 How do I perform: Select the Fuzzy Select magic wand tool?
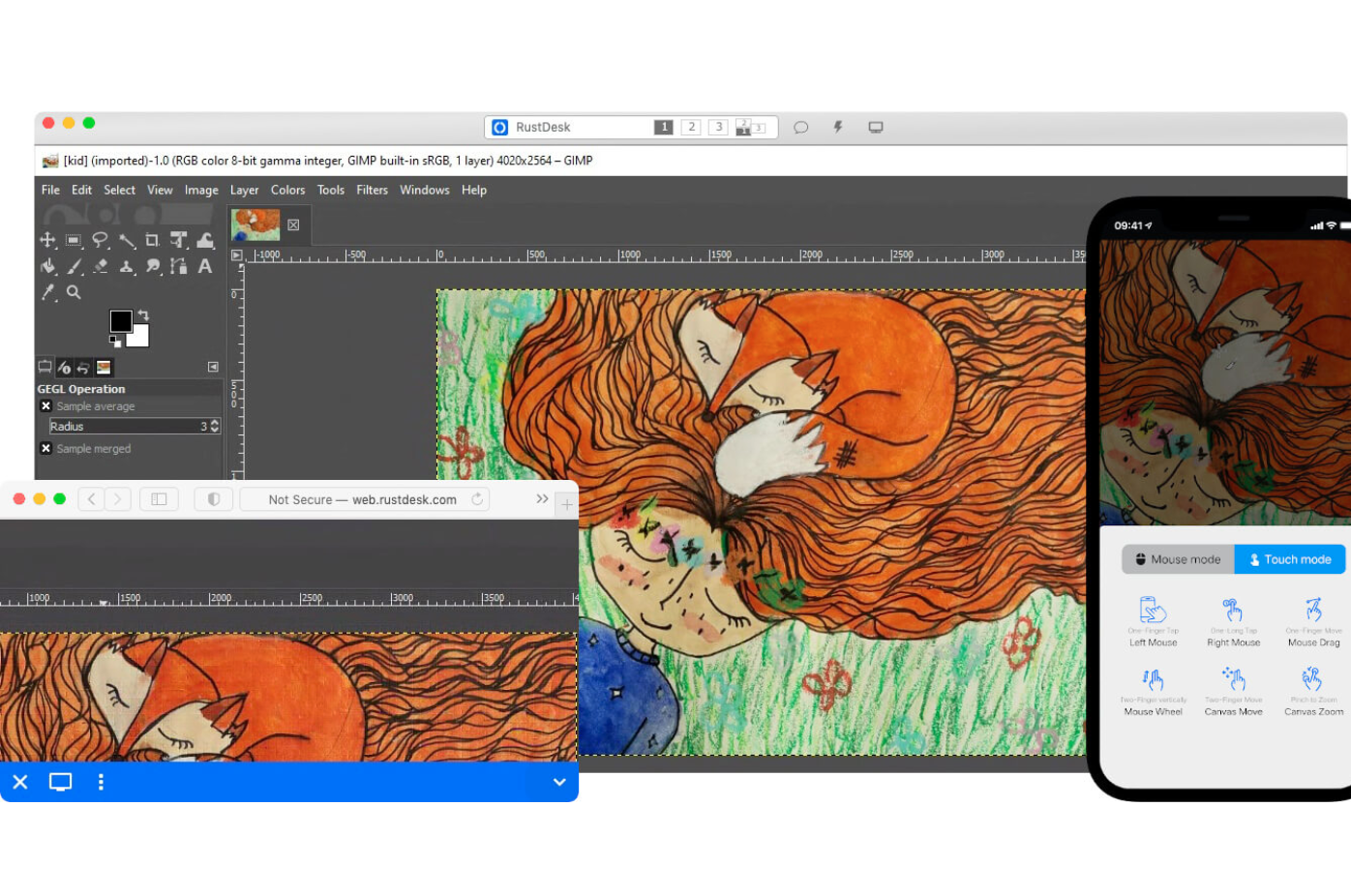coord(127,240)
